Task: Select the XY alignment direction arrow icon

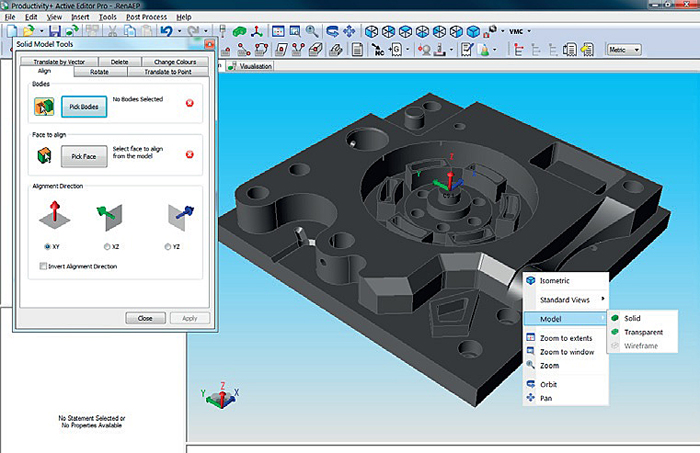Action: (x=54, y=215)
